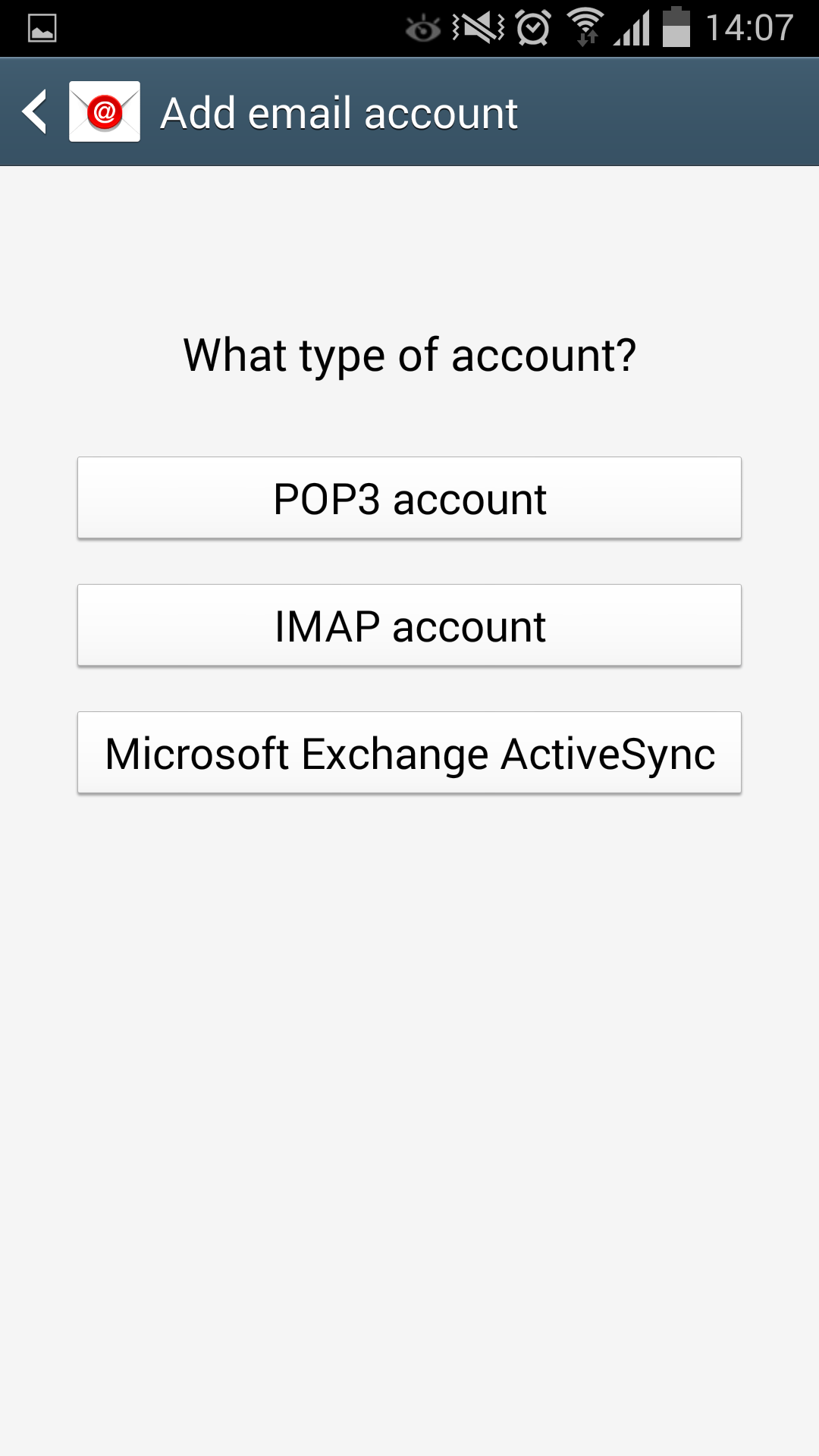Tap the word "POP3" on first button

click(x=326, y=500)
